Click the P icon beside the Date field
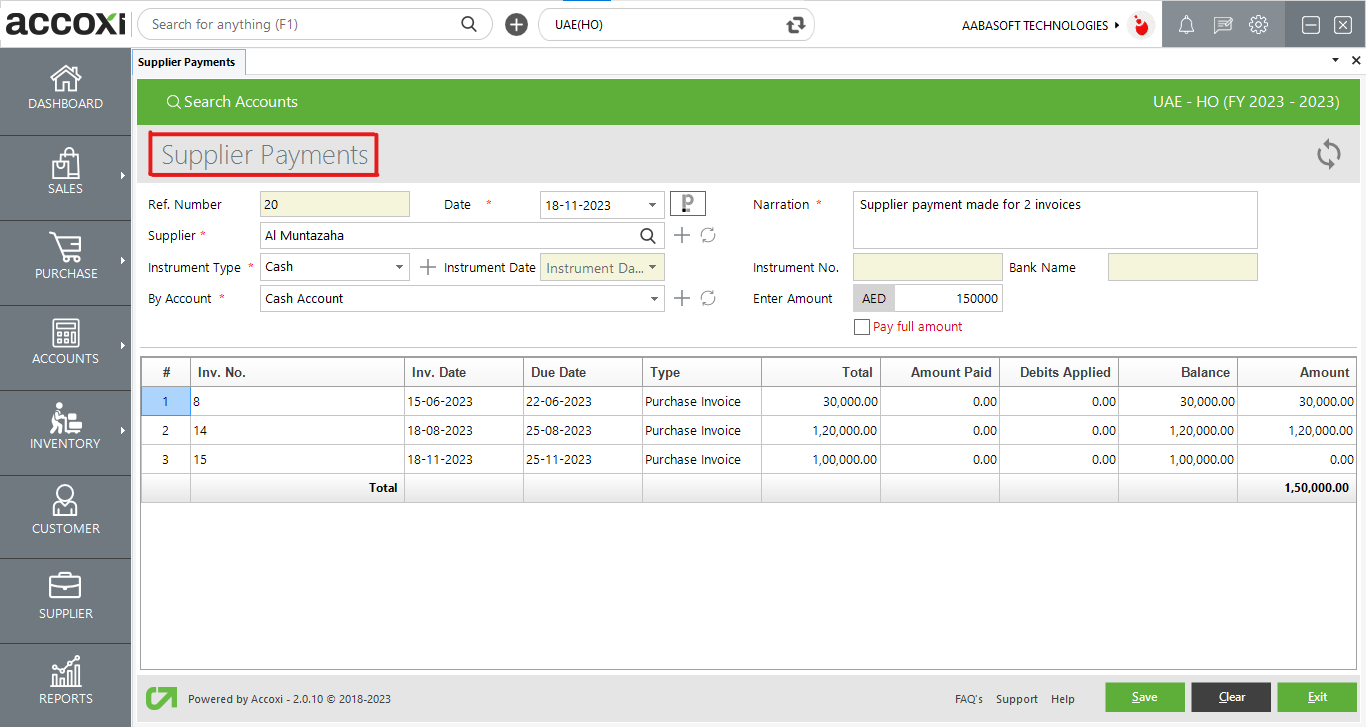 tap(687, 203)
